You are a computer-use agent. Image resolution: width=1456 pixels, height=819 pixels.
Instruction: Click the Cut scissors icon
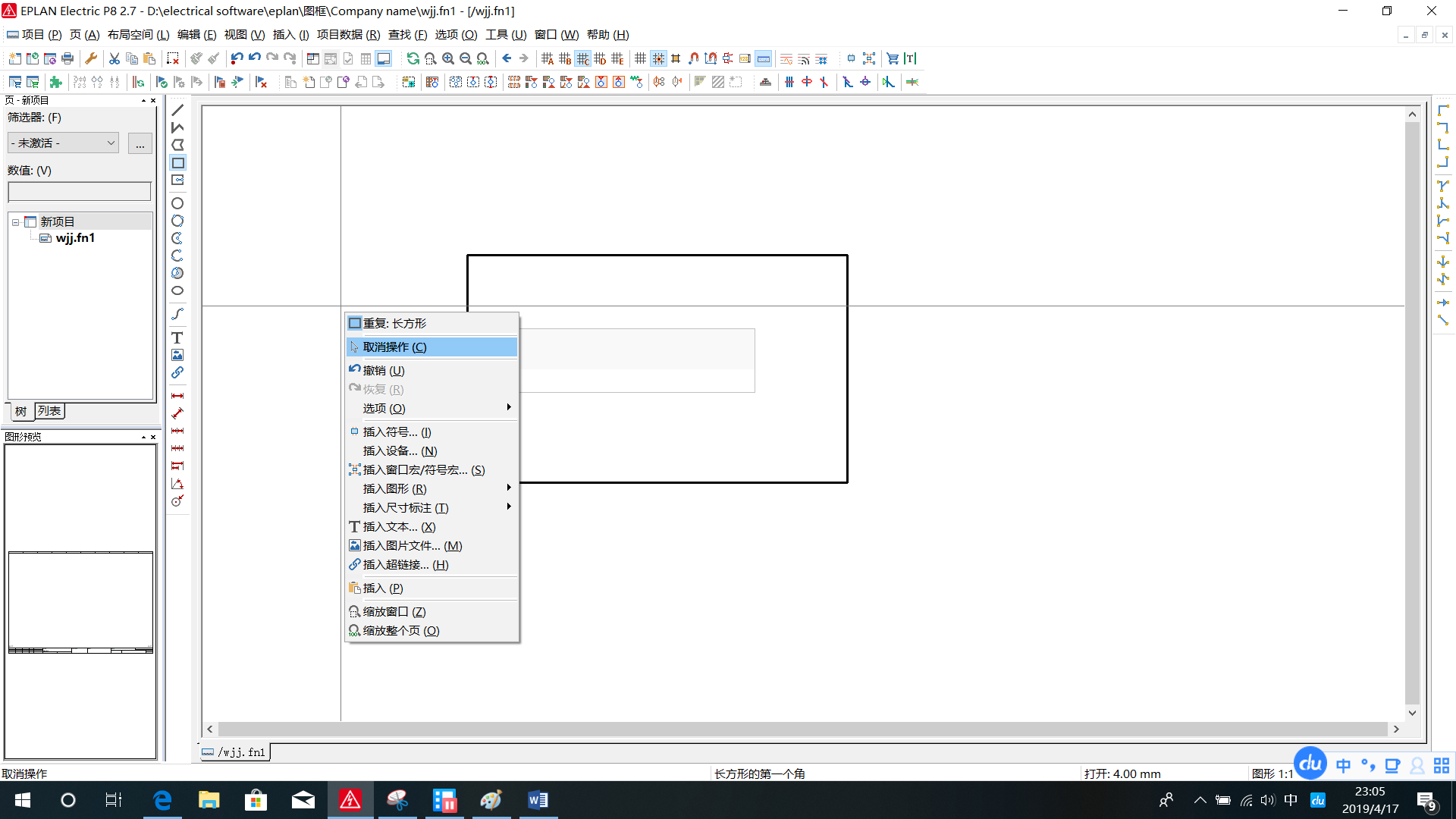coord(114,58)
